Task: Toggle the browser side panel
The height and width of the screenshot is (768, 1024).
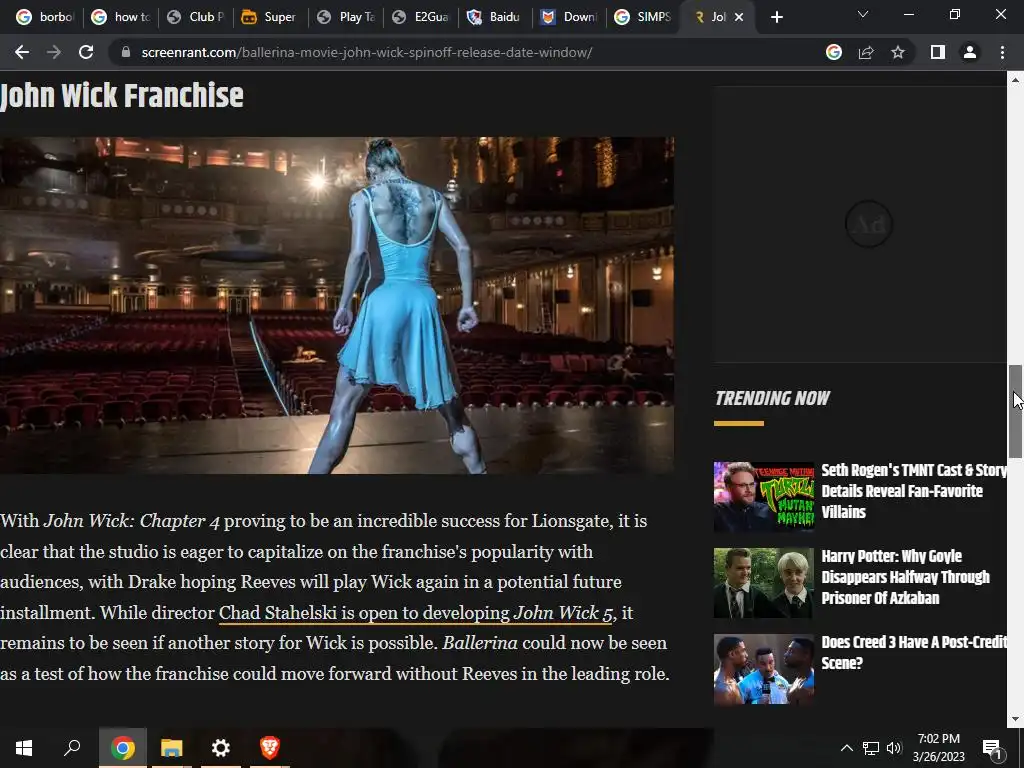Action: click(938, 52)
